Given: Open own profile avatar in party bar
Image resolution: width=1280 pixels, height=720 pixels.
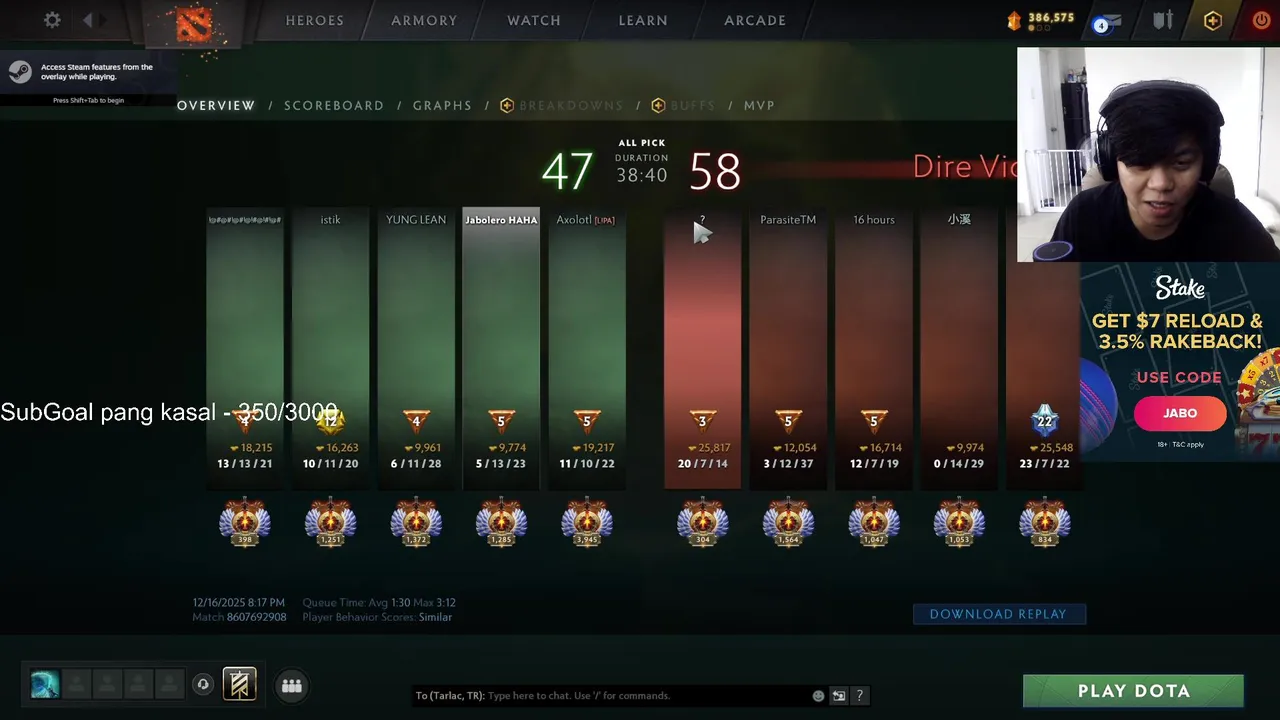Looking at the screenshot, I should coord(45,685).
